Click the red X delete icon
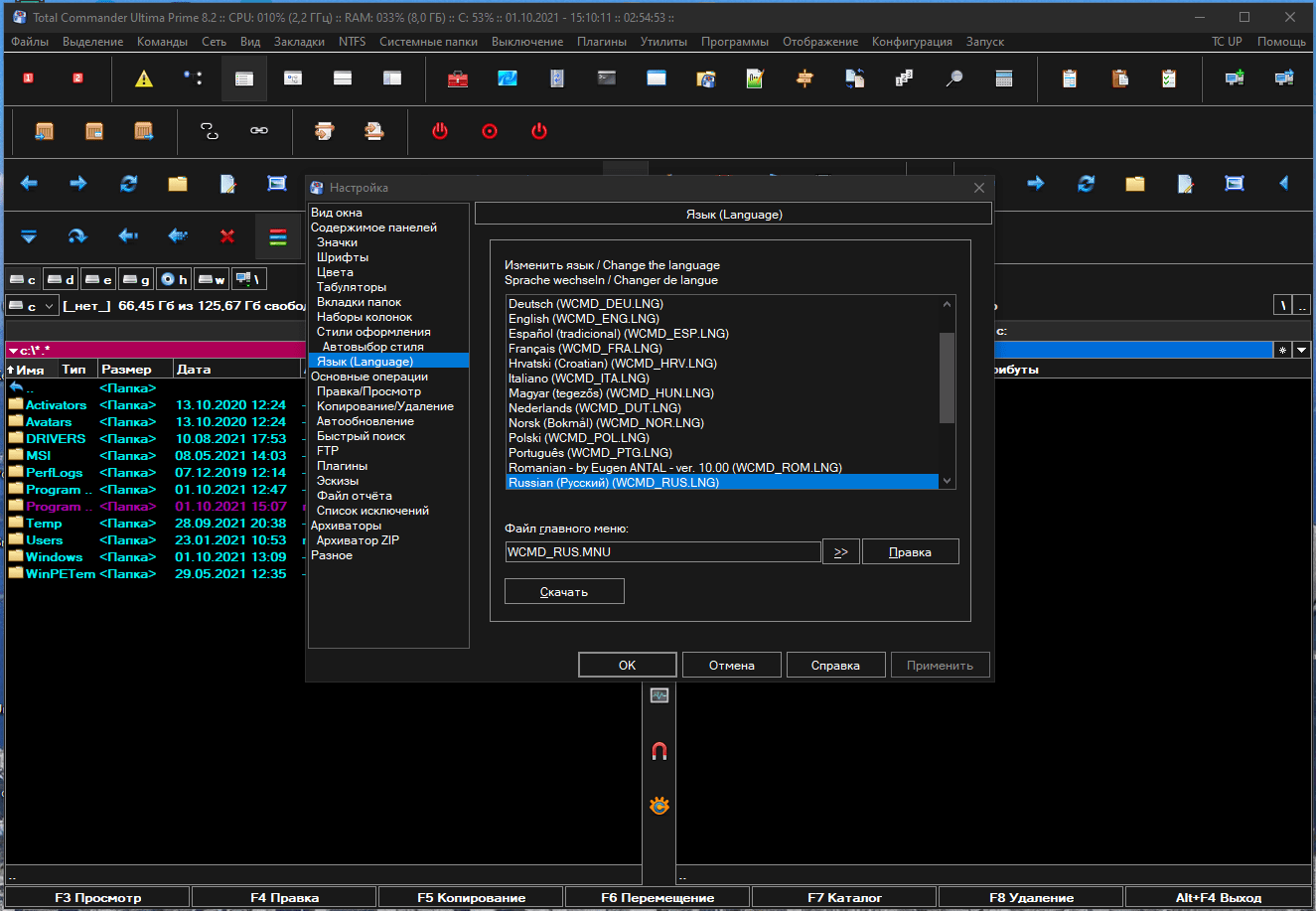The width and height of the screenshot is (1316, 911). click(227, 236)
